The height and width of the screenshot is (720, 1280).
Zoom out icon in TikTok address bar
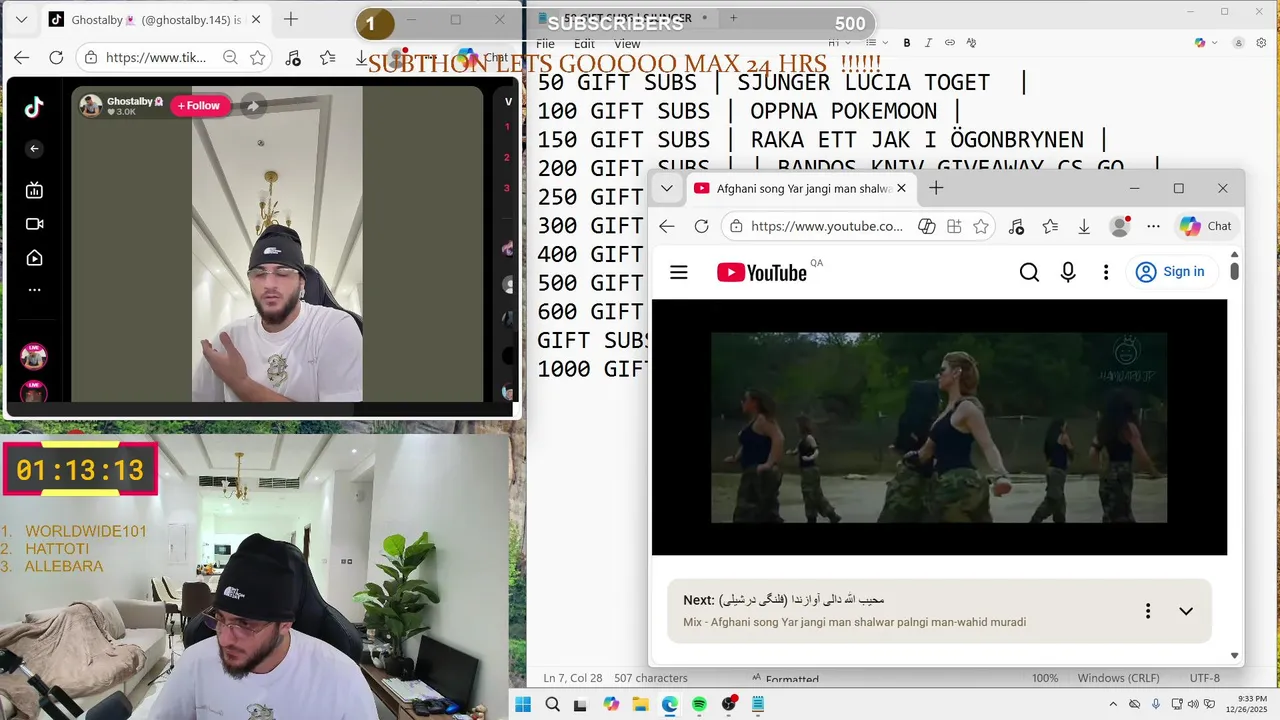(230, 58)
